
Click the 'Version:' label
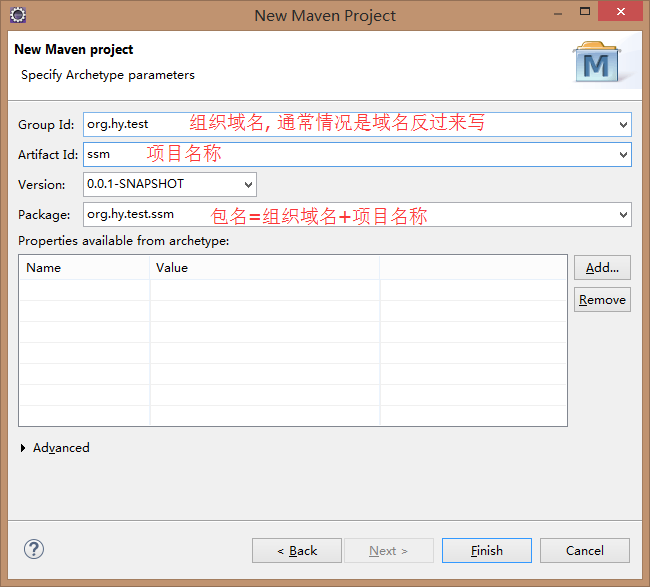[41, 184]
